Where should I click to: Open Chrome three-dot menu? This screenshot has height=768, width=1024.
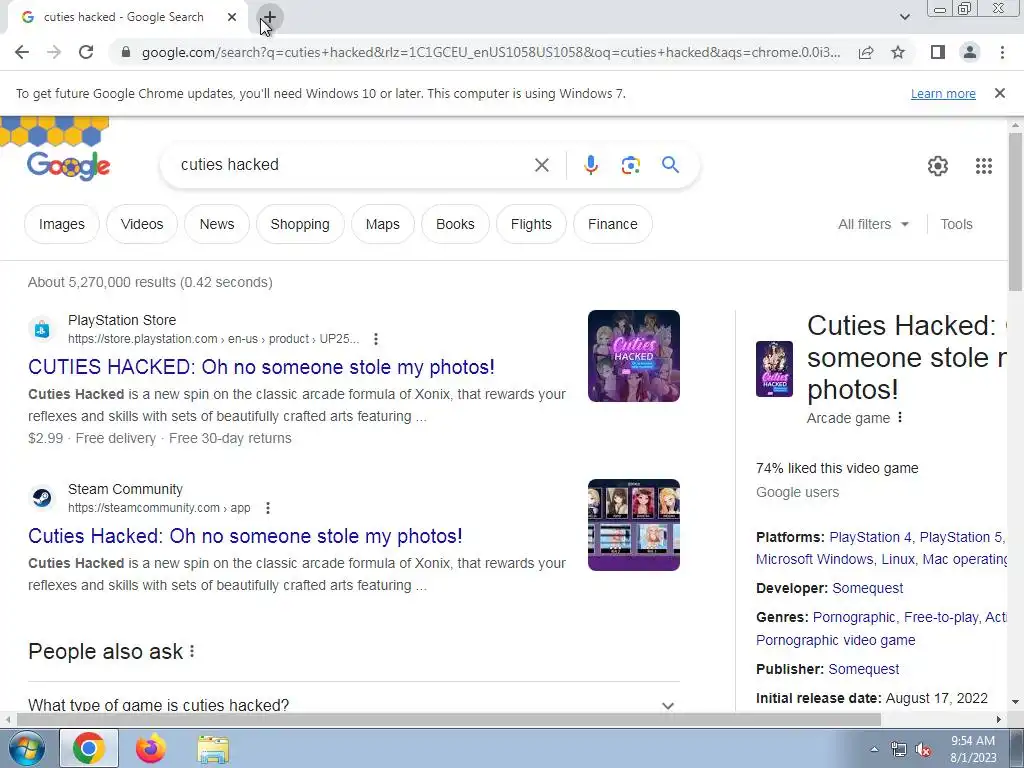pyautogui.click(x=1002, y=52)
